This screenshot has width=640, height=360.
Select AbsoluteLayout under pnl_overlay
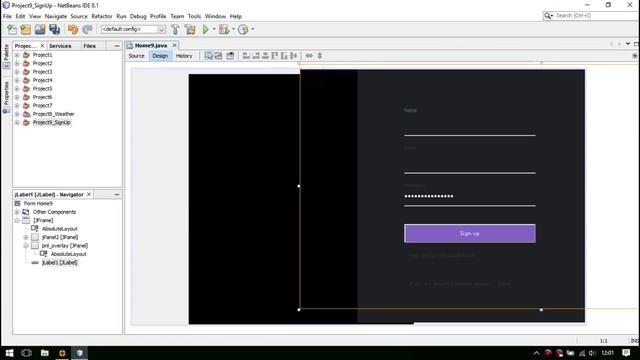click(x=69, y=254)
